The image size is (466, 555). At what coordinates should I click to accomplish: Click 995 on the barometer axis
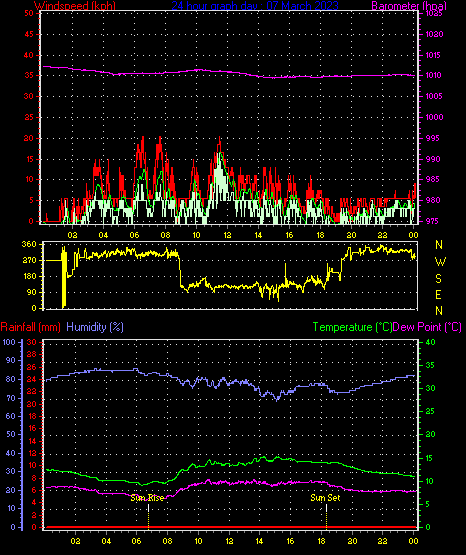(x=433, y=138)
